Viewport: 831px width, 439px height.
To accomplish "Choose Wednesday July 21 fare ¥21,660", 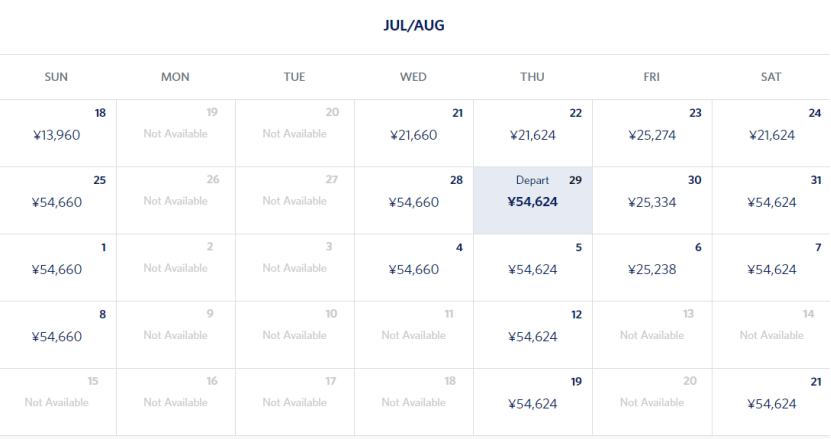I will pyautogui.click(x=414, y=134).
